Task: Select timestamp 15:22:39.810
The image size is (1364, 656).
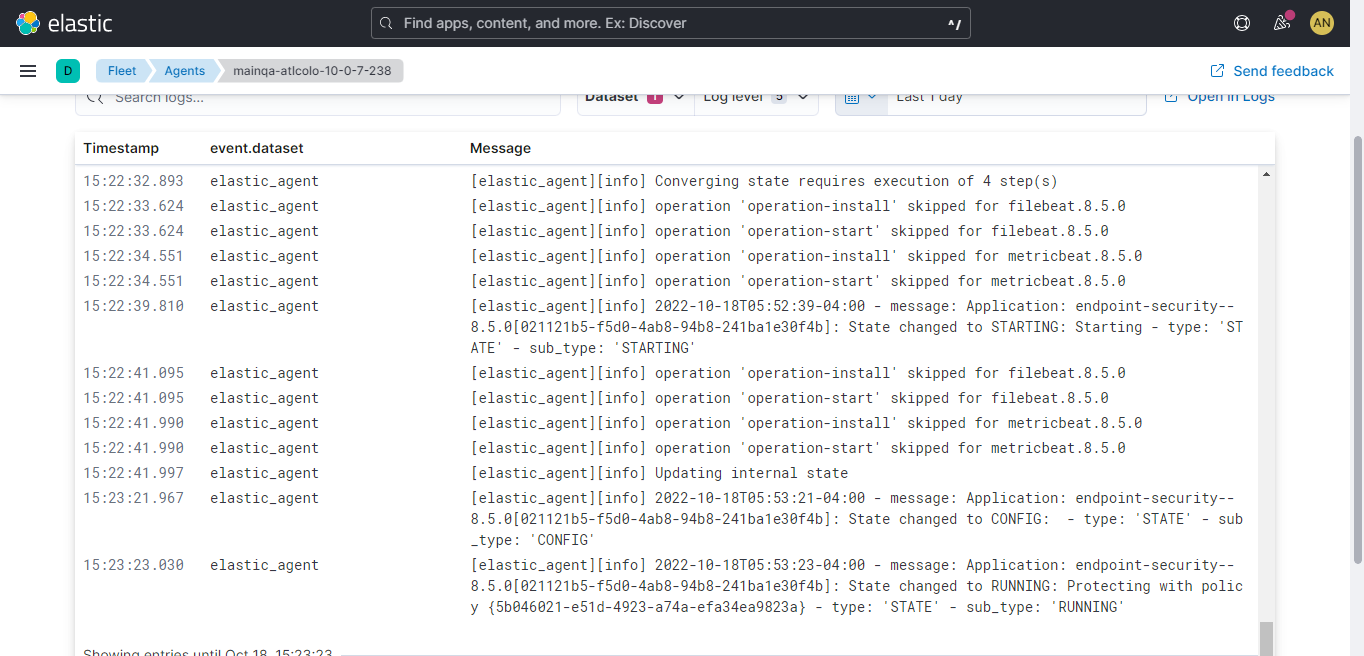Action: coord(133,306)
